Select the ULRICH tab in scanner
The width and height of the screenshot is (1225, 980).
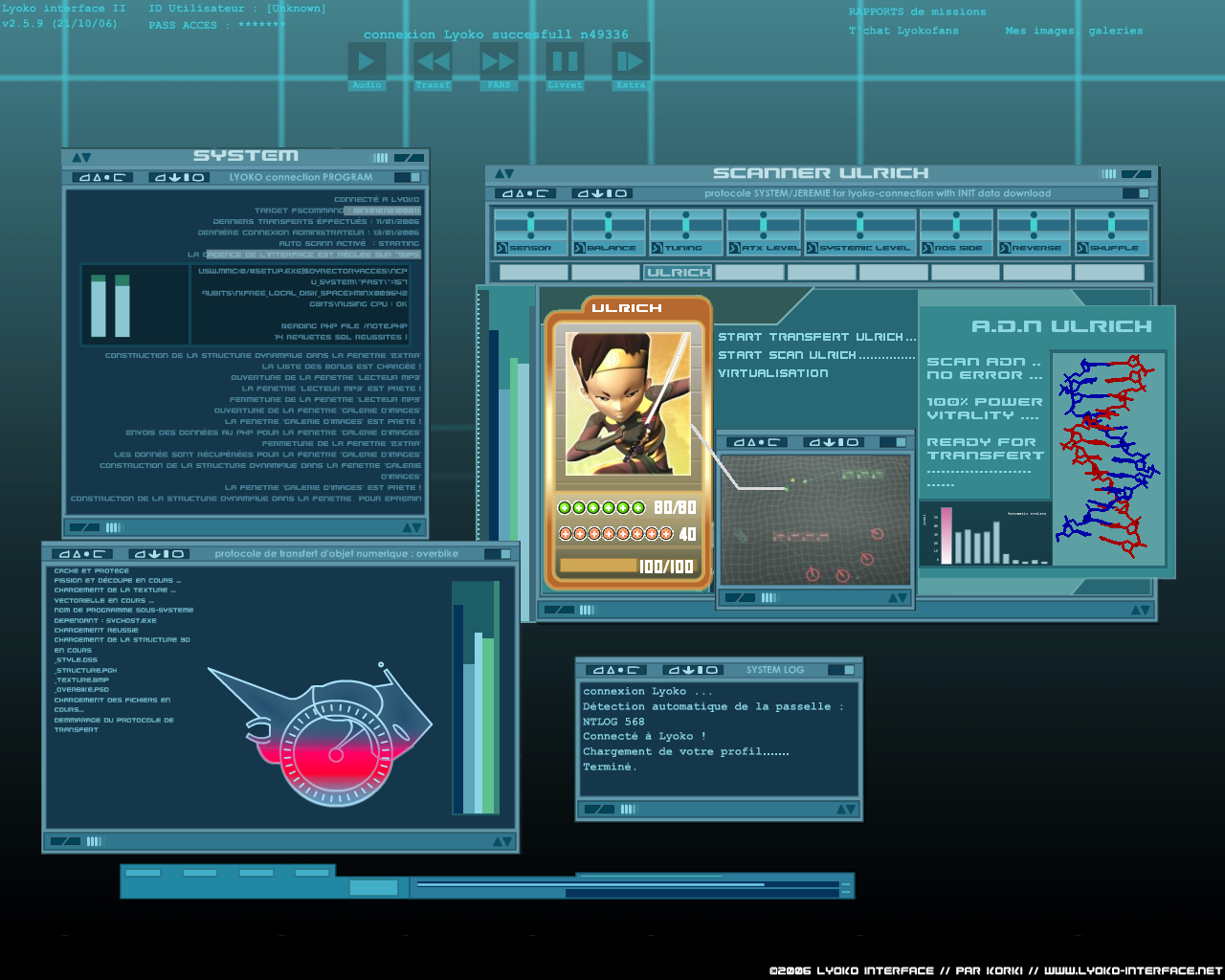[x=679, y=273]
